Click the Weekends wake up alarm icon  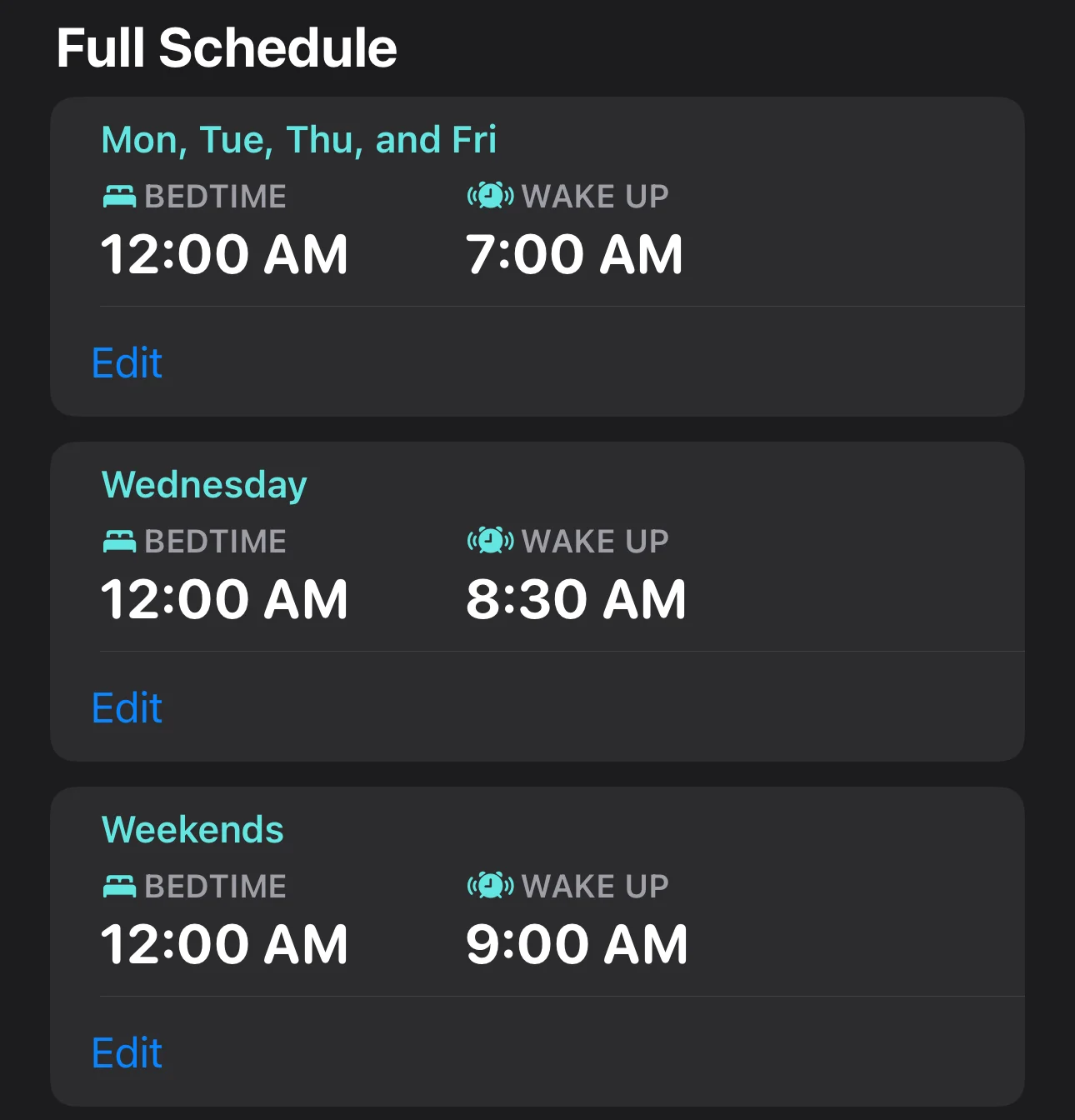point(490,887)
